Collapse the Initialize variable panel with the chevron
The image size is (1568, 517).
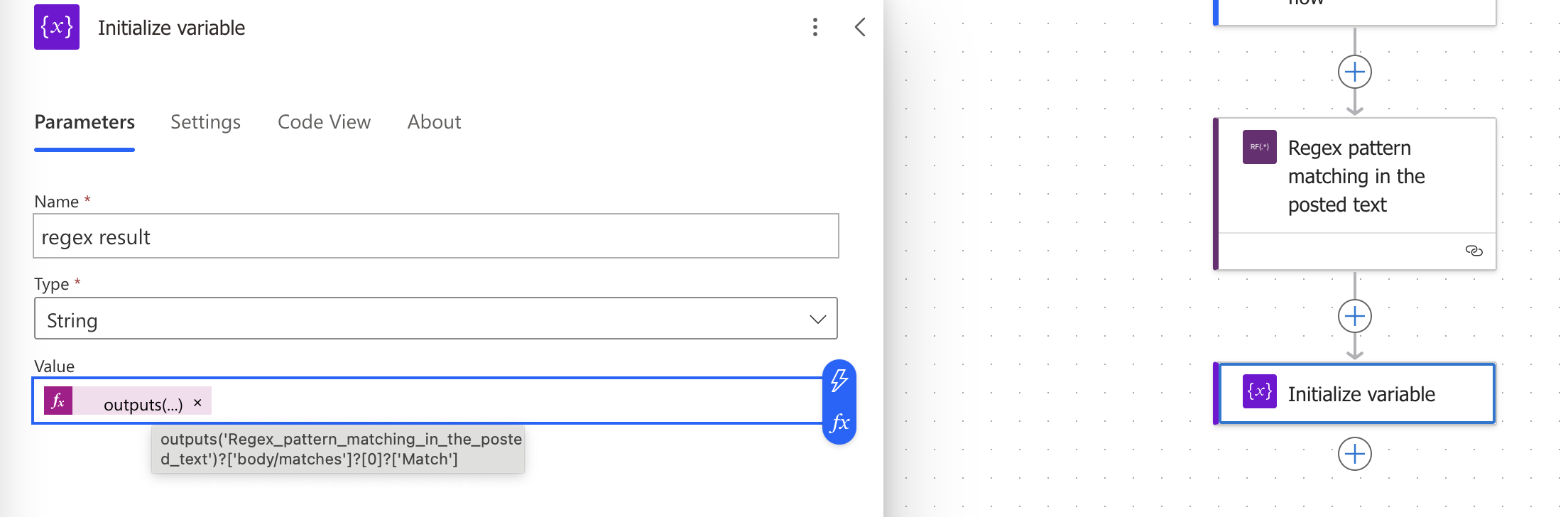pyautogui.click(x=859, y=28)
